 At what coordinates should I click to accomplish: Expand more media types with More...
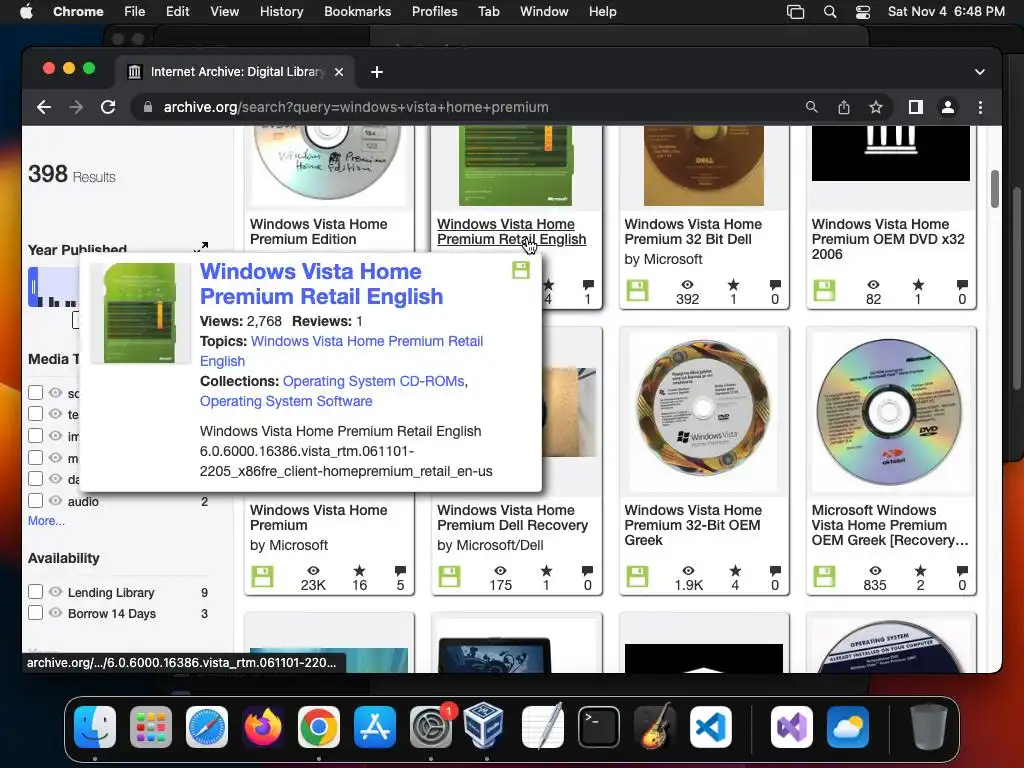click(46, 520)
